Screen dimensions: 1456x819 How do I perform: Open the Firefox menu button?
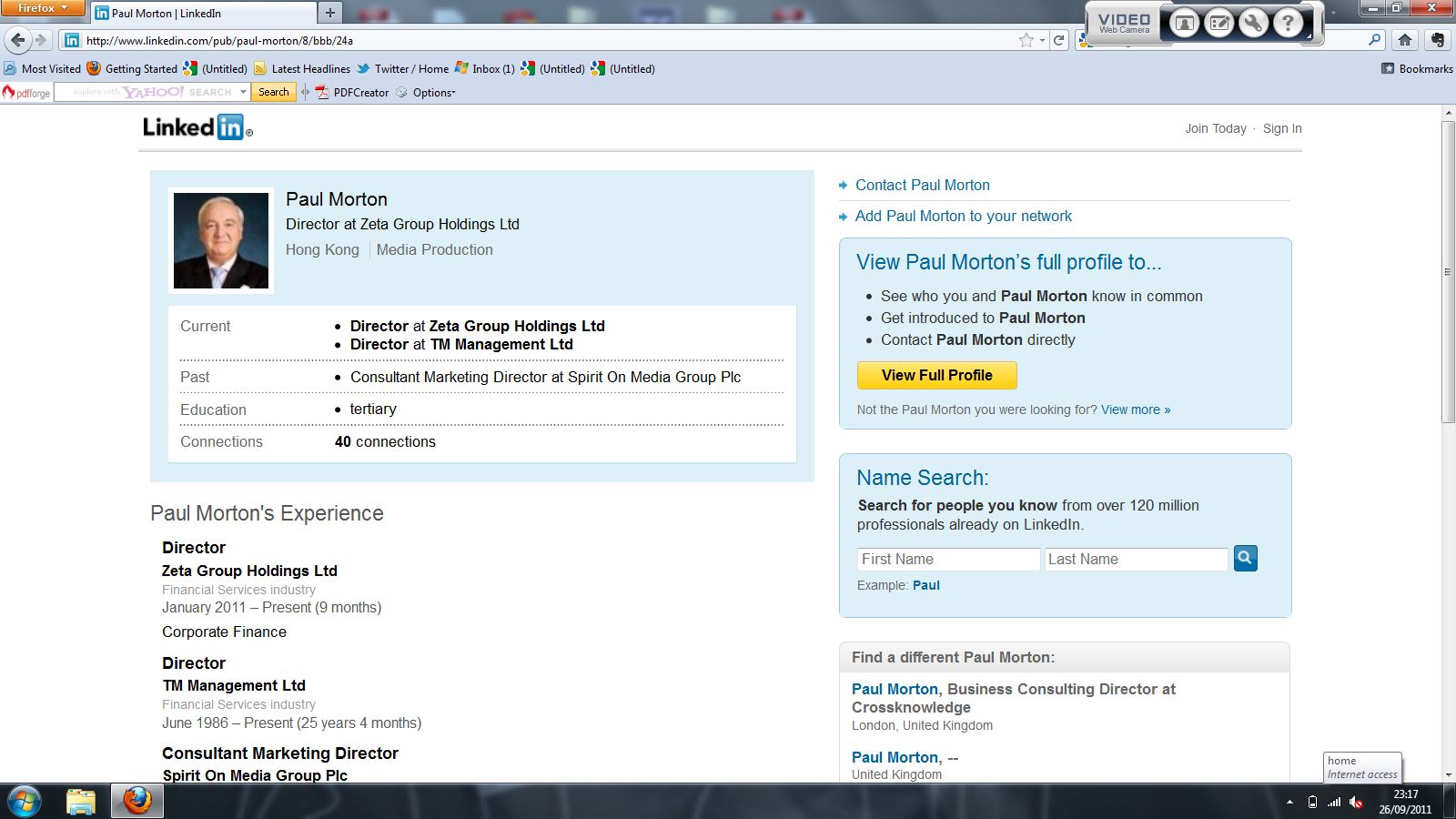[43, 8]
